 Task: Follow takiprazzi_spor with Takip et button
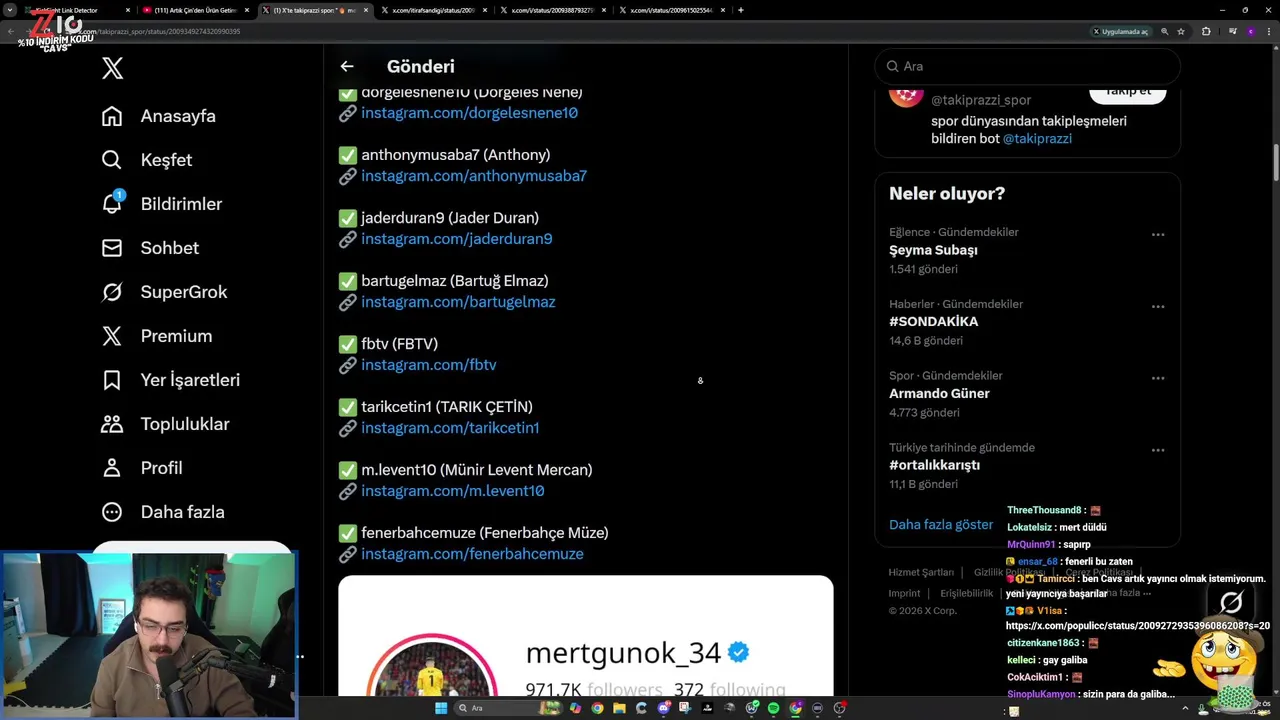1127,93
